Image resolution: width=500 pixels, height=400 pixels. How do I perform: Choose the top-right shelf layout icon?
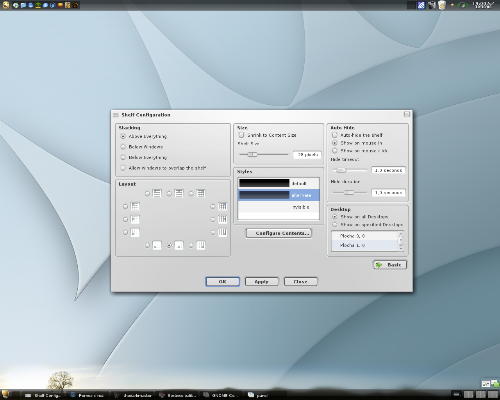201,193
